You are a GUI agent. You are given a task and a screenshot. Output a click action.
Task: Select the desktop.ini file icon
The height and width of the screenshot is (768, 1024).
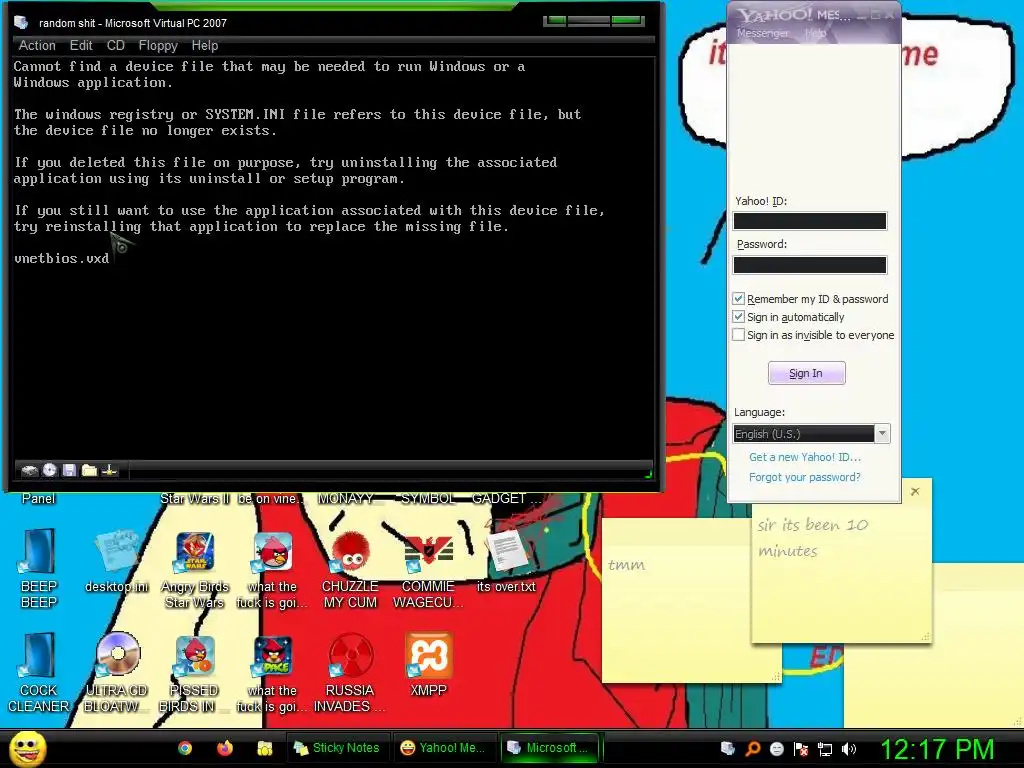point(117,562)
